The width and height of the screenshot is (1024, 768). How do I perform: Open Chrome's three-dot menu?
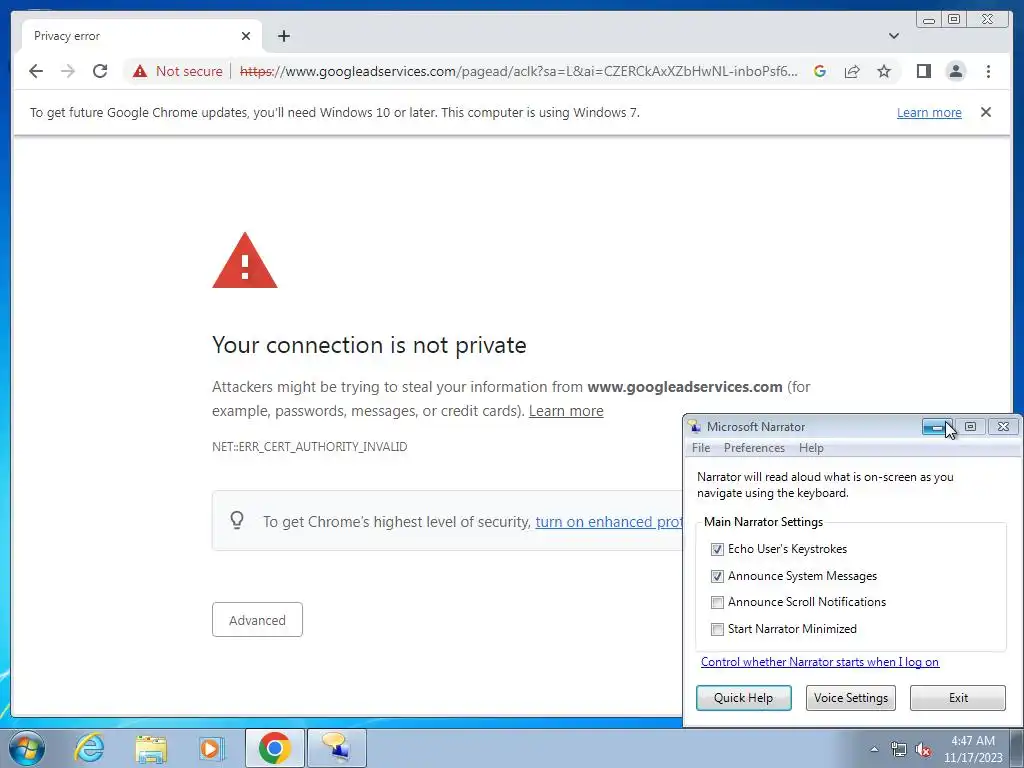988,71
